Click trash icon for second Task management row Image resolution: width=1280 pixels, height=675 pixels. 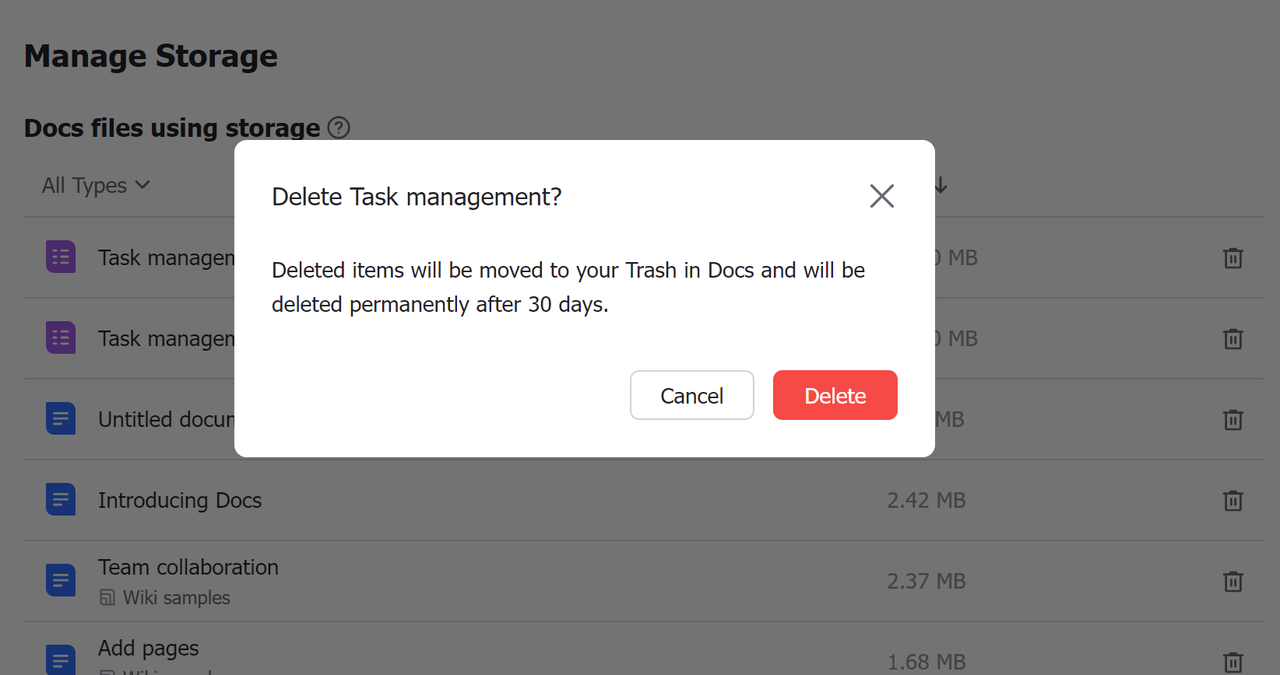point(1233,339)
